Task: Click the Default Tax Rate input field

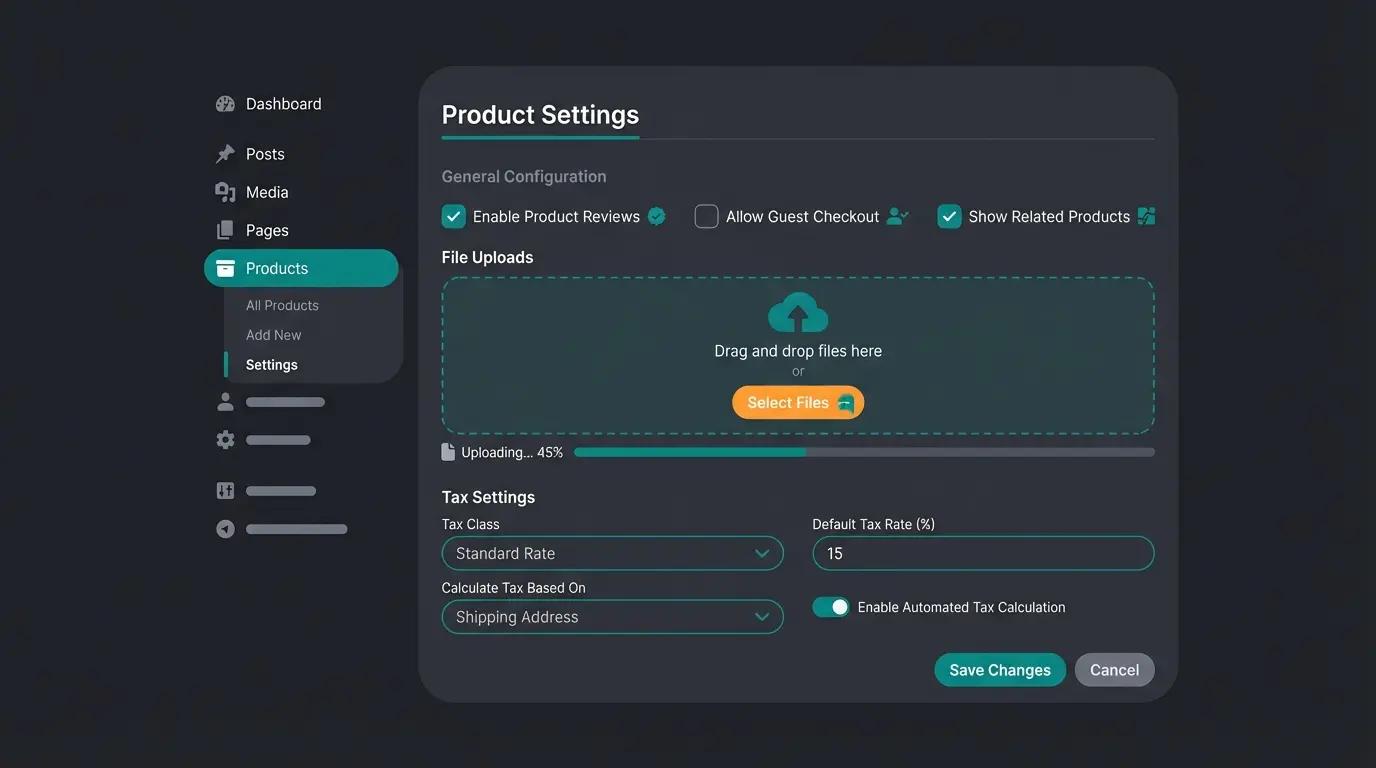Action: (982, 553)
